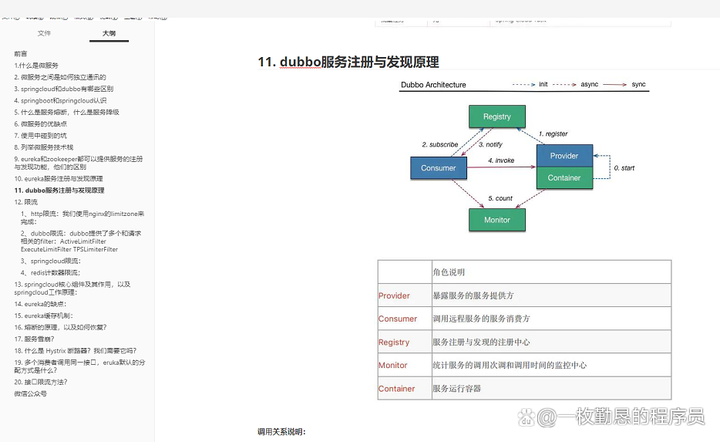The width and height of the screenshot is (720, 442).
Task: Go to sub-item 4、redis计数器限流
Action: (x=51, y=273)
